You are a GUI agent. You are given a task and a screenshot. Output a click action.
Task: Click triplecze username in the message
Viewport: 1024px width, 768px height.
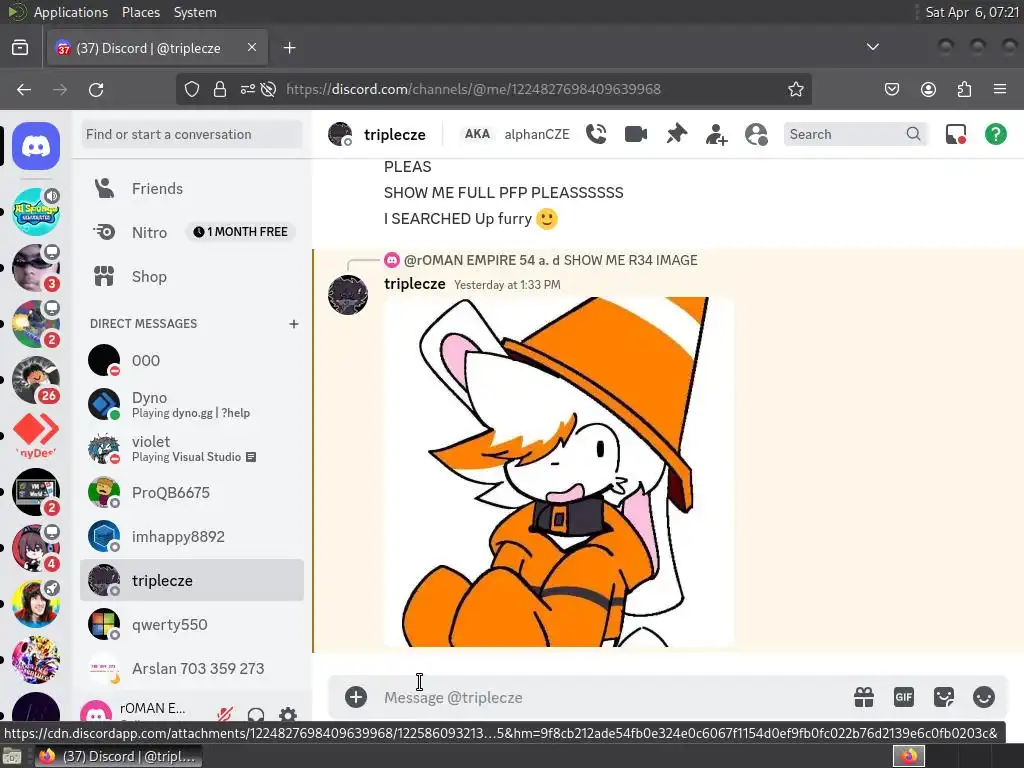click(415, 284)
